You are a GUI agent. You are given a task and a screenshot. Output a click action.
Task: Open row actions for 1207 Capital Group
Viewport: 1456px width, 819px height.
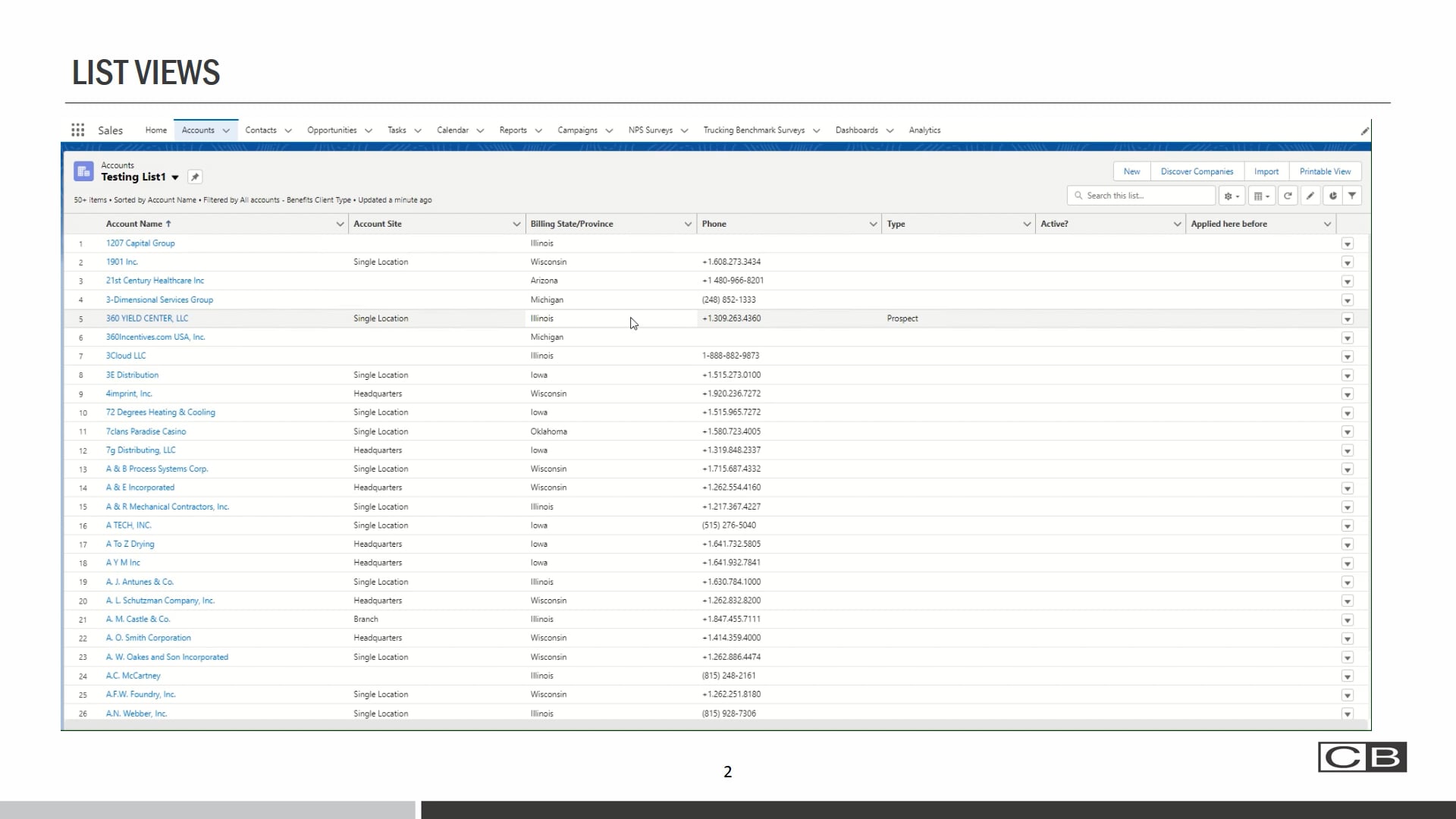point(1347,244)
